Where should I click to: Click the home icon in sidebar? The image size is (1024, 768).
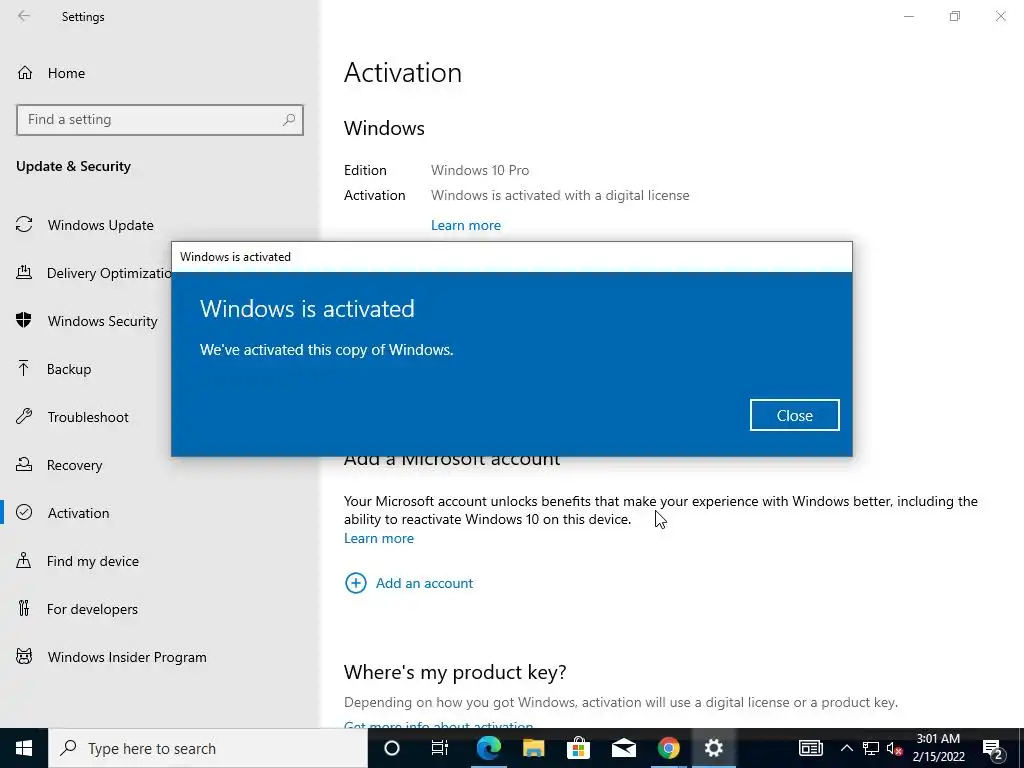click(25, 73)
